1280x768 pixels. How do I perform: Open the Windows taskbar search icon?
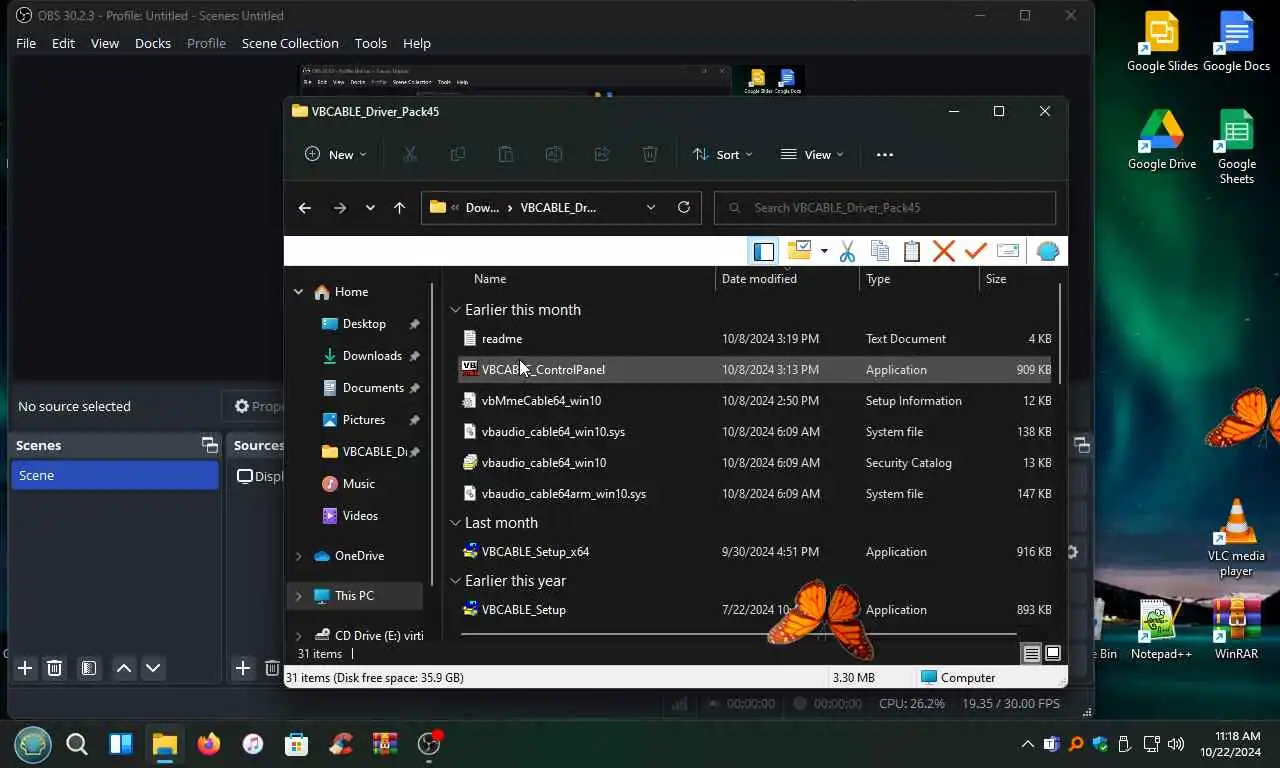pos(77,744)
